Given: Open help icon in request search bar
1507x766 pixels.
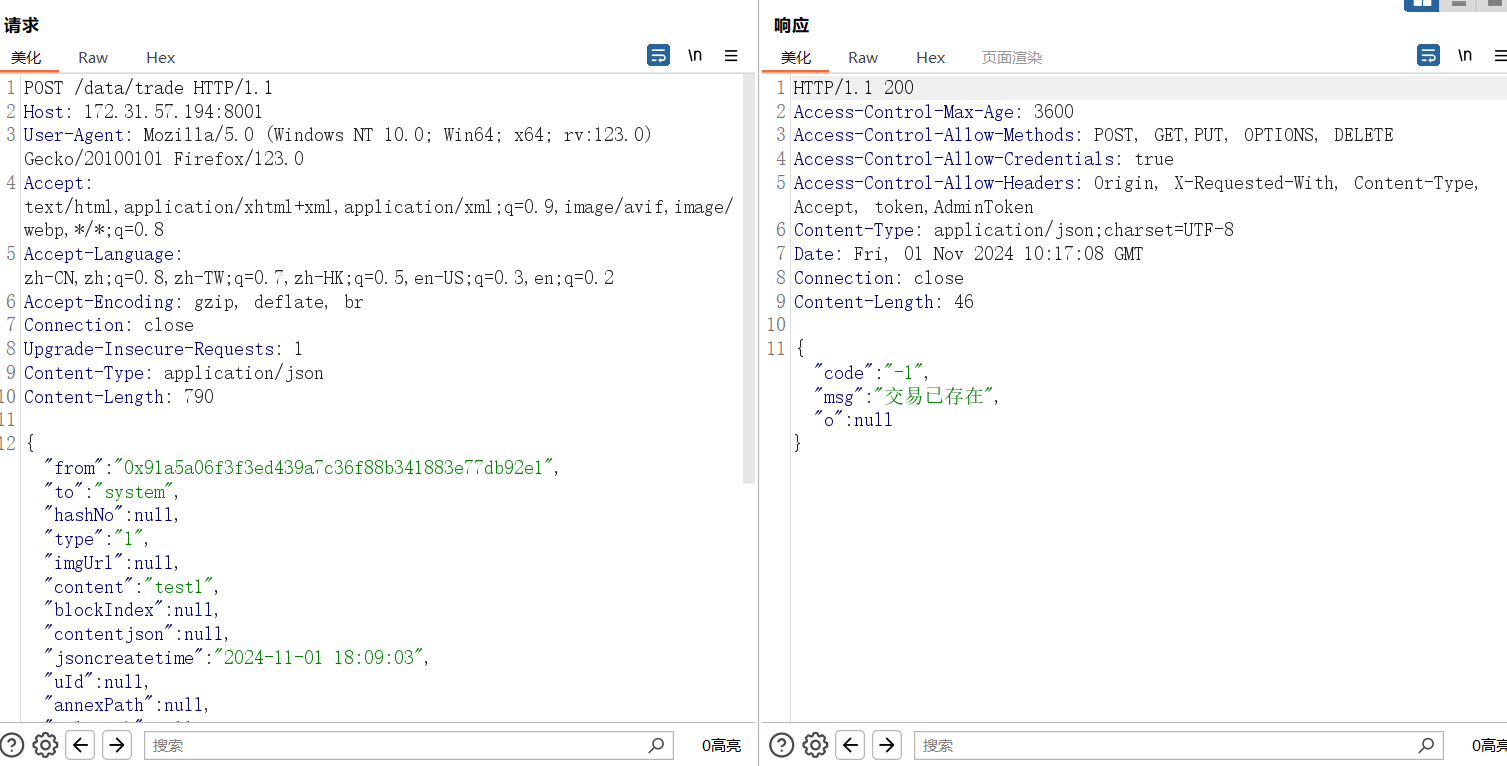Looking at the screenshot, I should [x=12, y=745].
